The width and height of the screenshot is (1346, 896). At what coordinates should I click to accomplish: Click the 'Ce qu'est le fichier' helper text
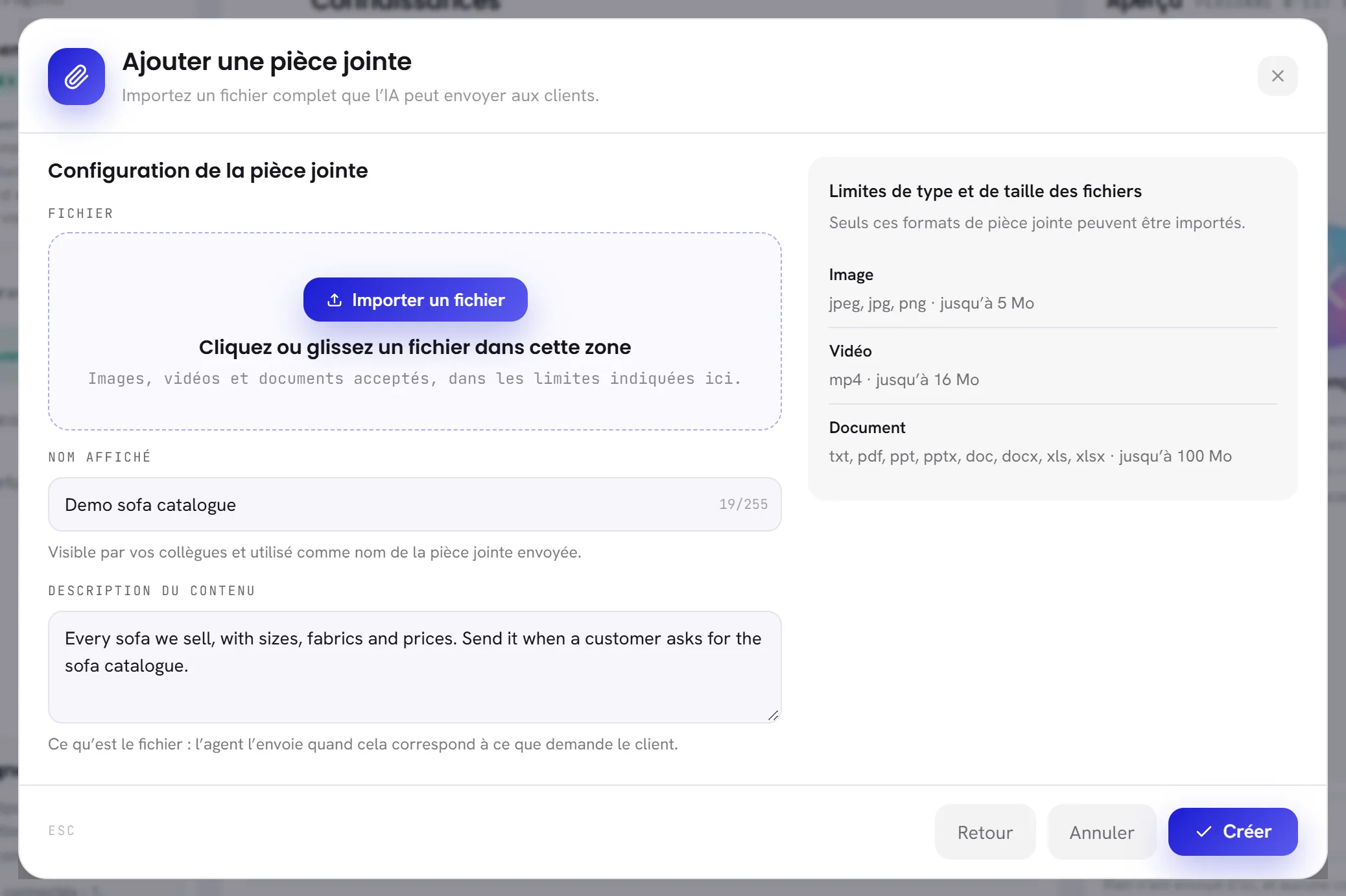[x=363, y=744]
